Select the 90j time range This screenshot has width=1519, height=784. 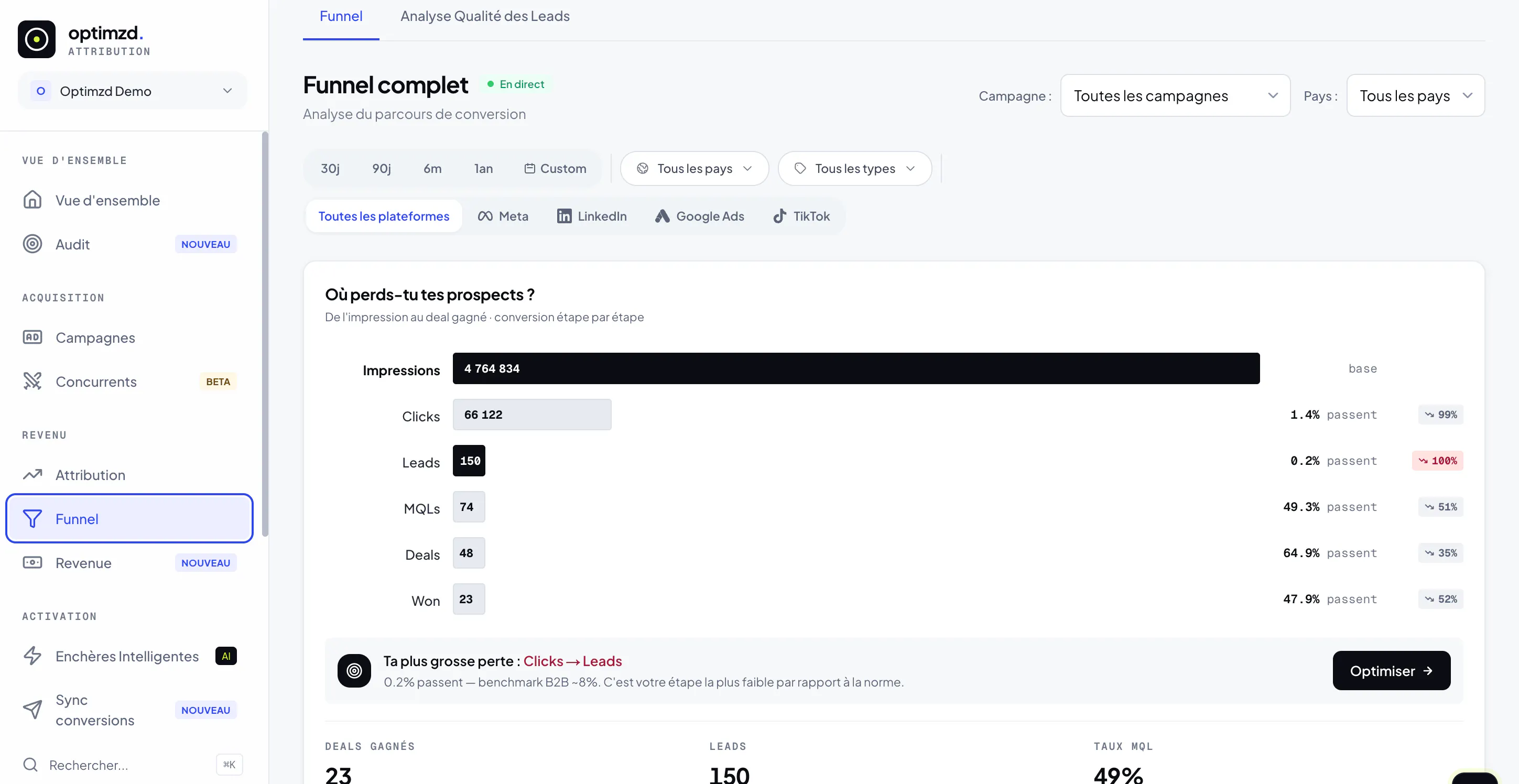coord(382,169)
